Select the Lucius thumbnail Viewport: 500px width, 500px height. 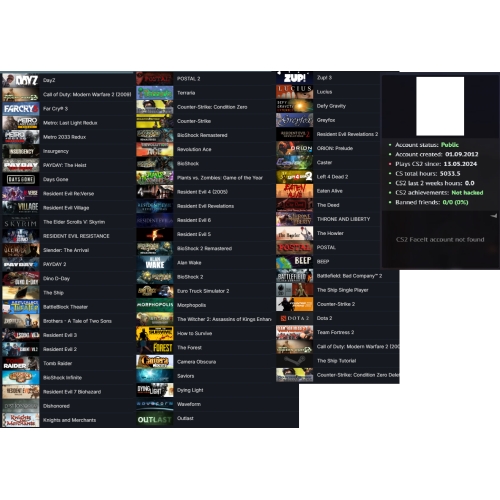295,92
